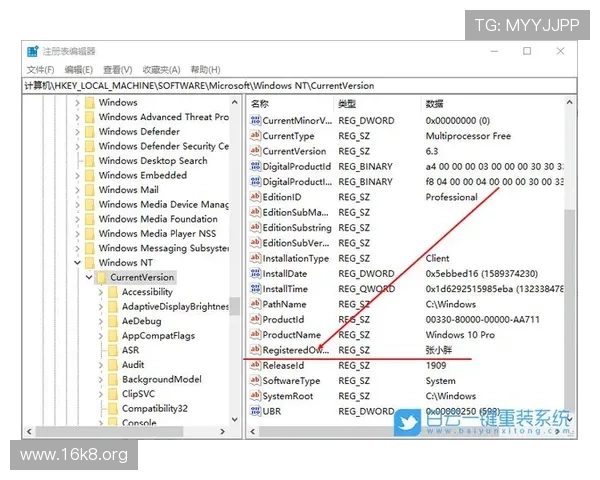This screenshot has height=480, width=600.
Task: Collapse the CurrentVersion tree node
Action: tap(88, 277)
